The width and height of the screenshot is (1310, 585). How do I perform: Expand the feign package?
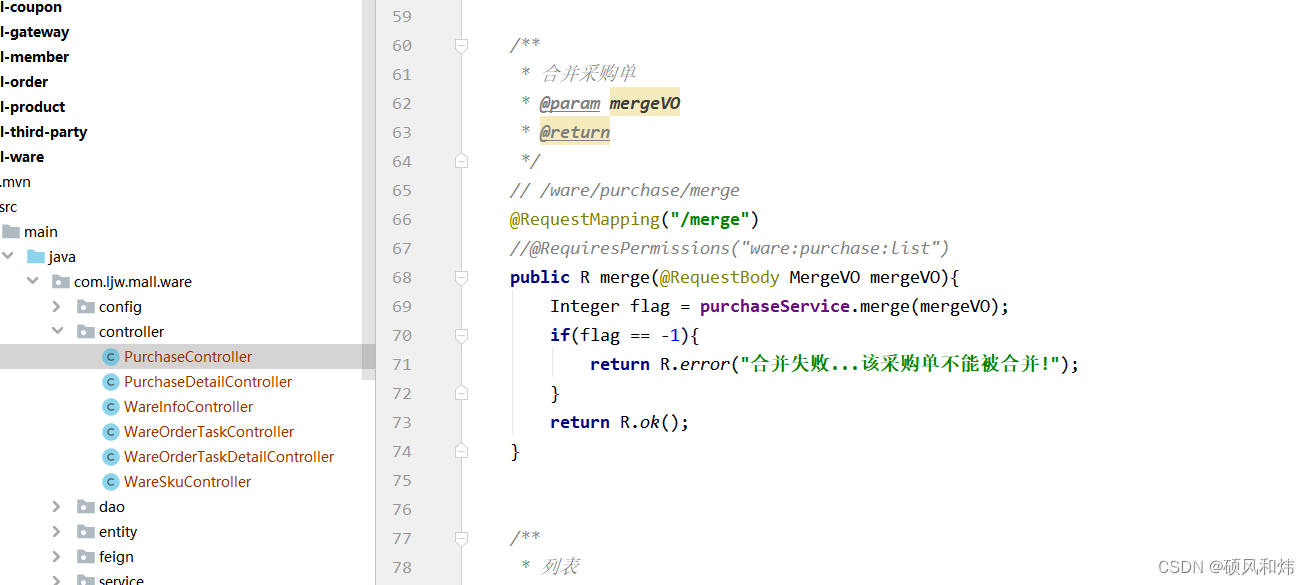[57, 557]
